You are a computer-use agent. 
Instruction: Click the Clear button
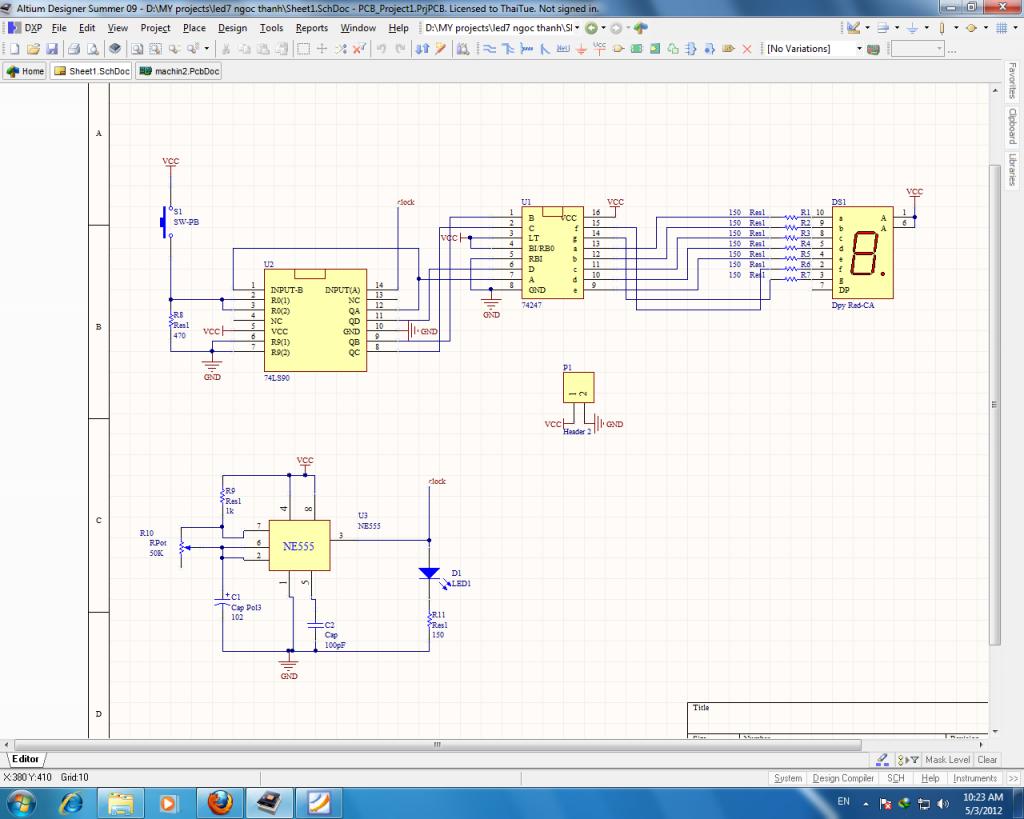(987, 760)
